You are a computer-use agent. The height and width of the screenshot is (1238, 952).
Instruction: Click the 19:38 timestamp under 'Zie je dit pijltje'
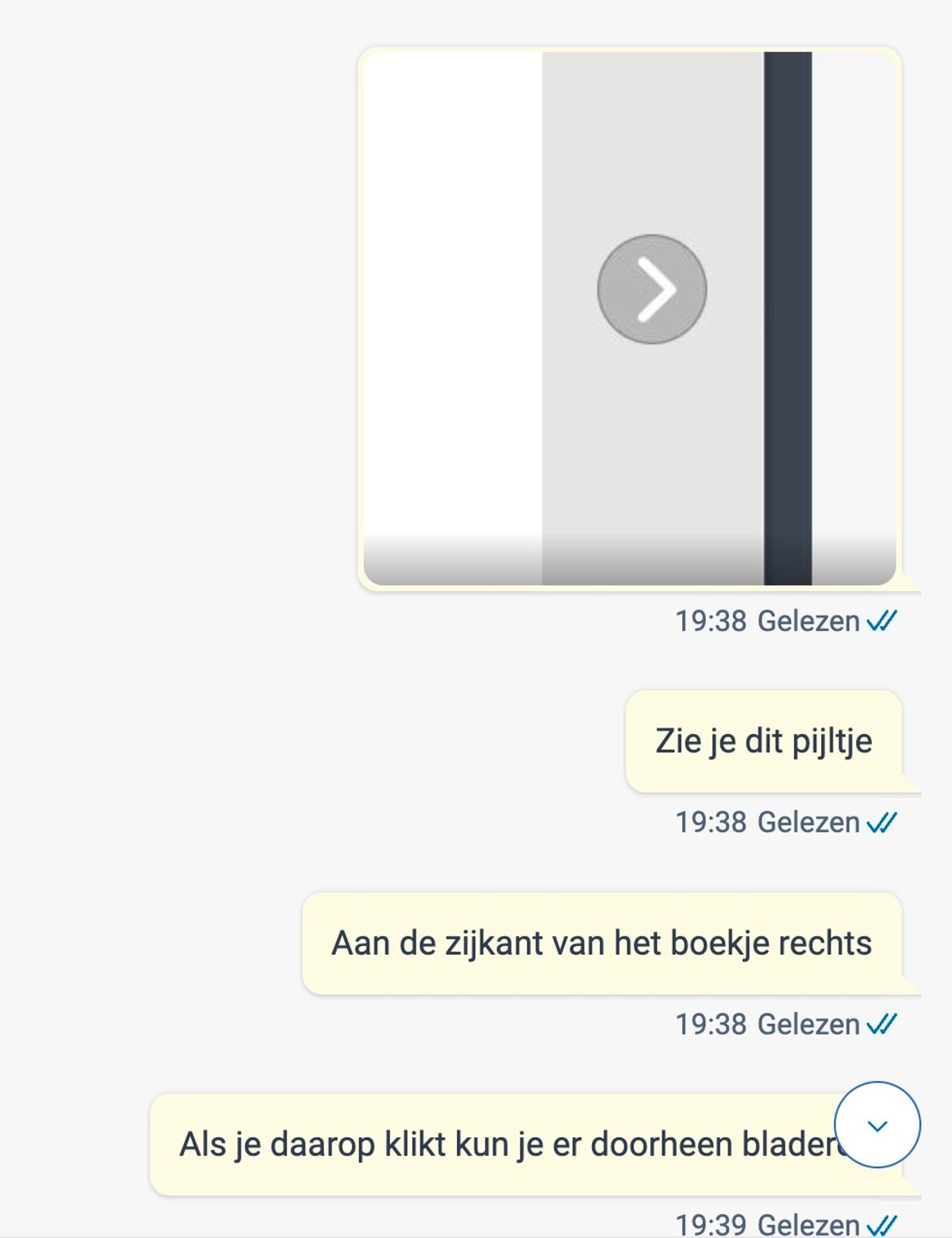(x=711, y=822)
